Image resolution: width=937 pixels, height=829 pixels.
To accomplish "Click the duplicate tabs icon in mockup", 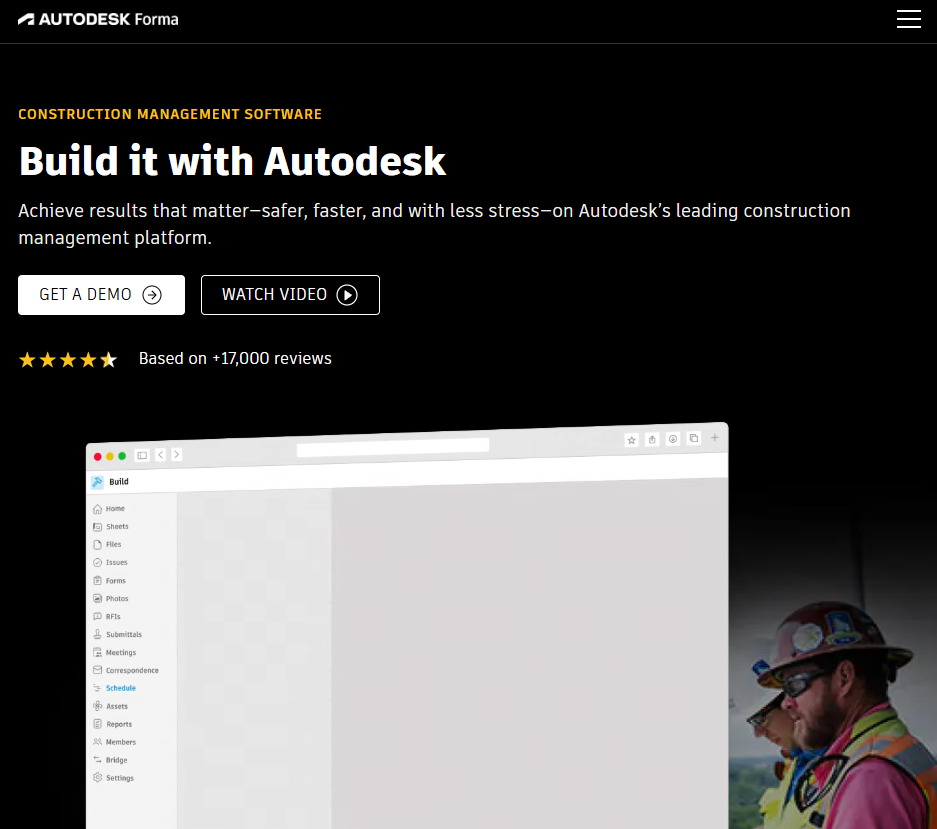I will click(x=694, y=438).
